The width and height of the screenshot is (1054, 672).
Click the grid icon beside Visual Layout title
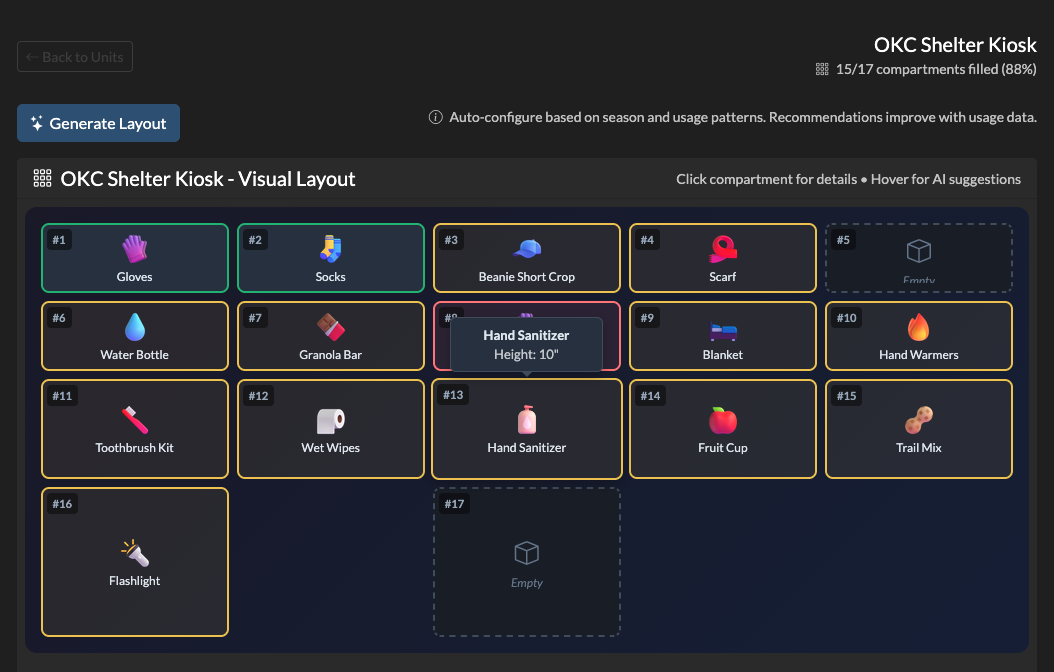click(x=42, y=179)
